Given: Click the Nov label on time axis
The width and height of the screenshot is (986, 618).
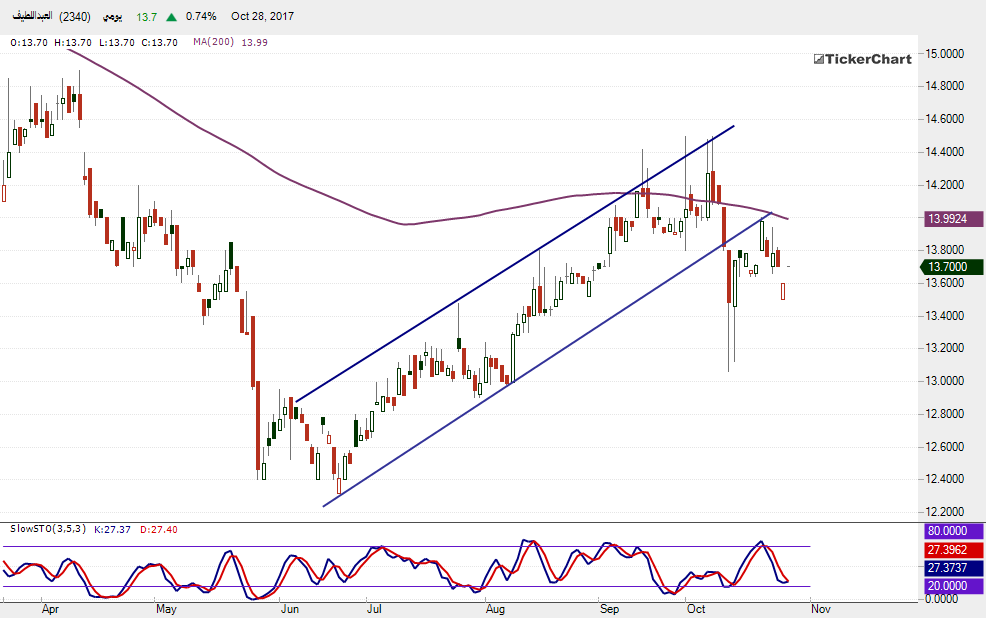Looking at the screenshot, I should 820,607.
